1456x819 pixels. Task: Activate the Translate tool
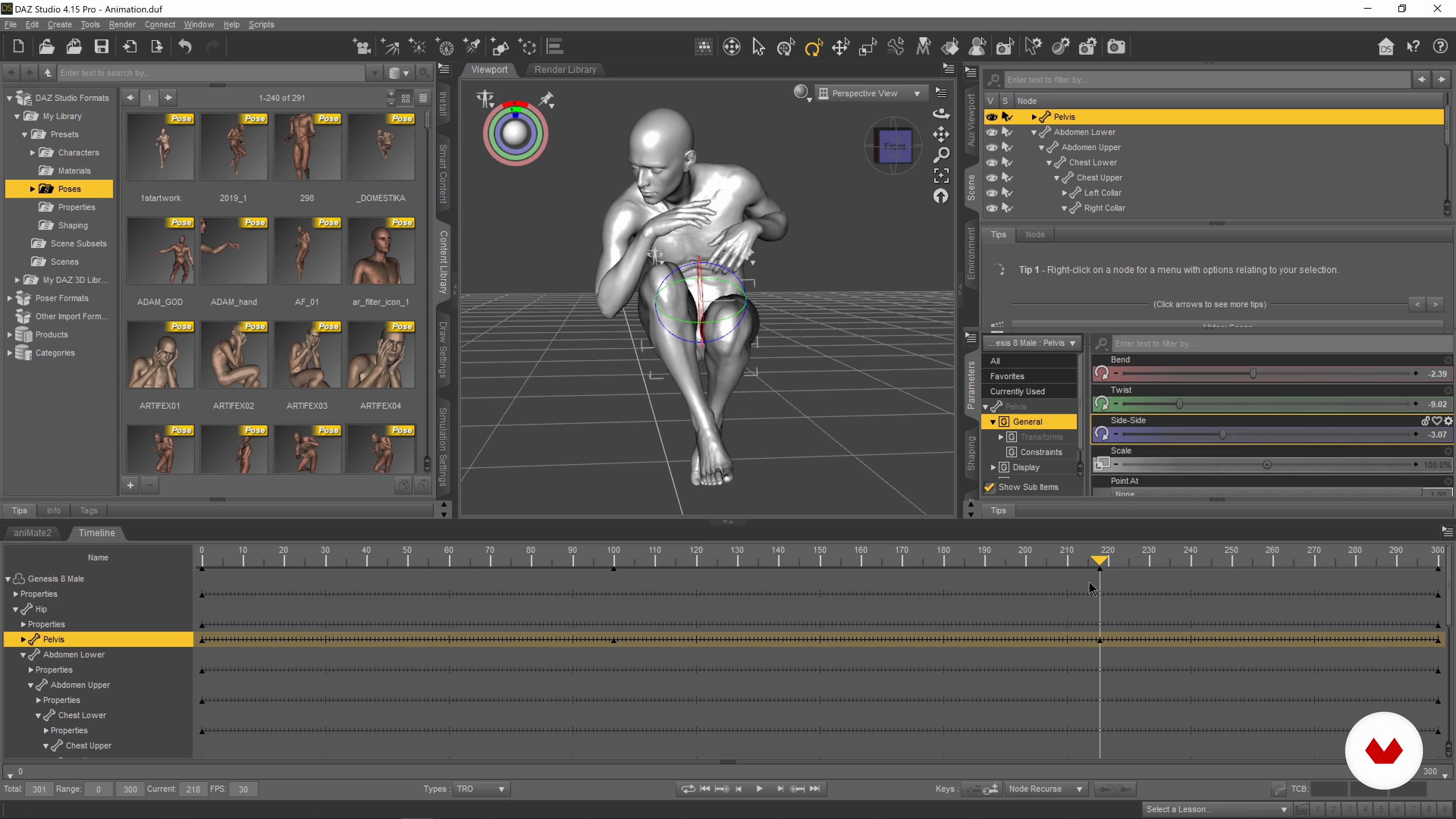[841, 46]
